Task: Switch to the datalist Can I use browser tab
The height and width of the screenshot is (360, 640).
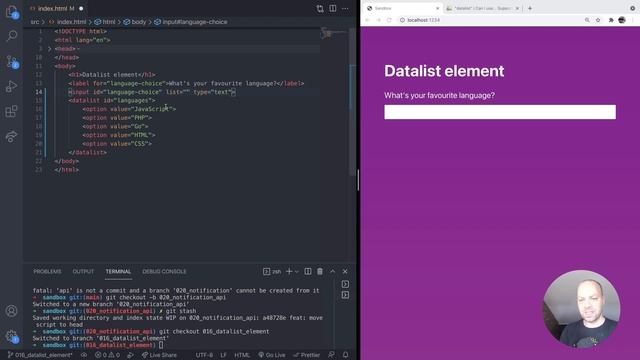Action: pos(482,8)
